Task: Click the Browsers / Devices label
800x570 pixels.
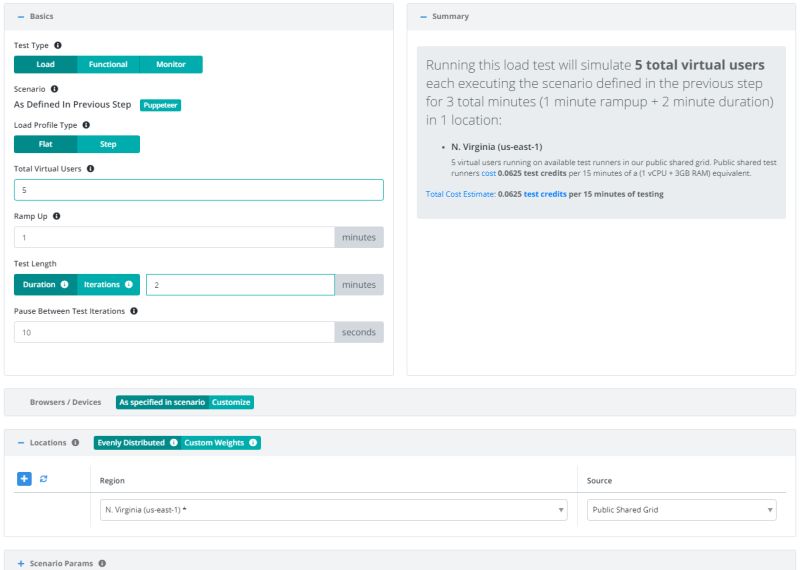Action: (x=65, y=402)
